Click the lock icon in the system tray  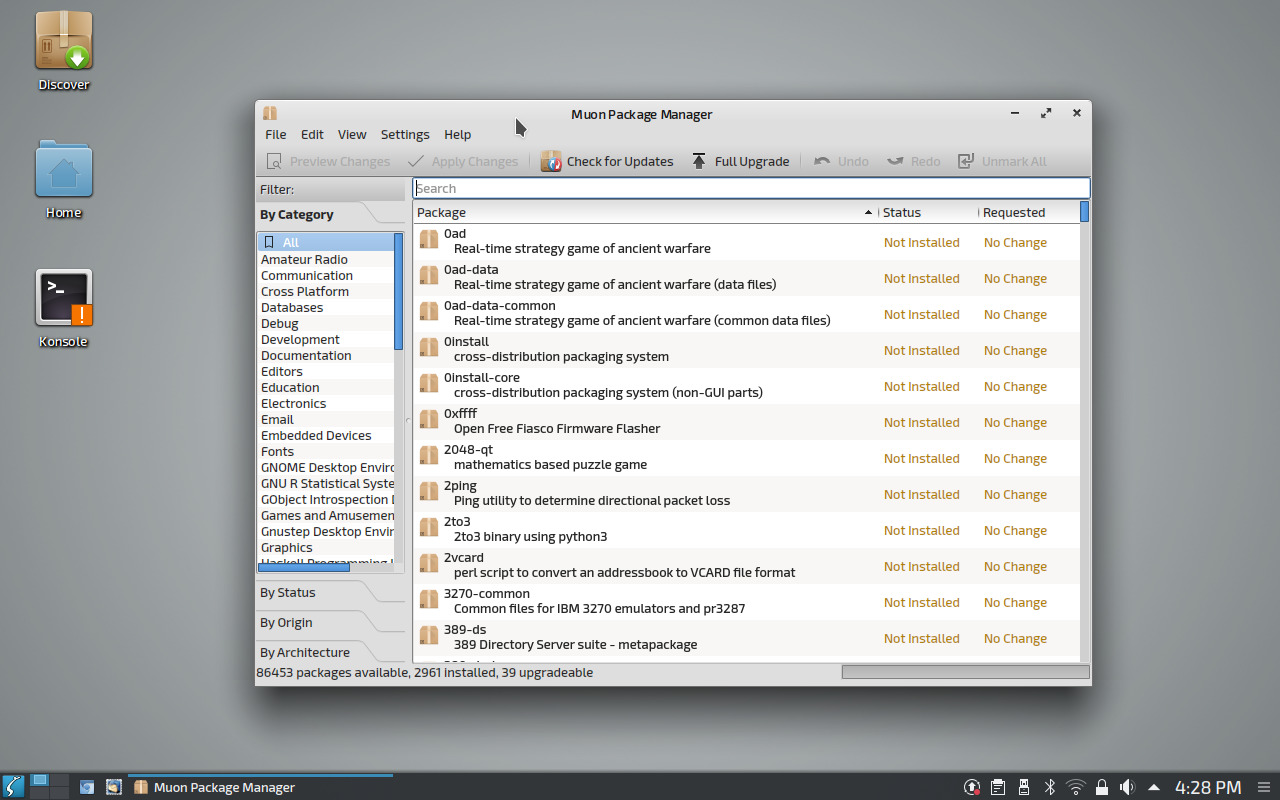[1102, 787]
